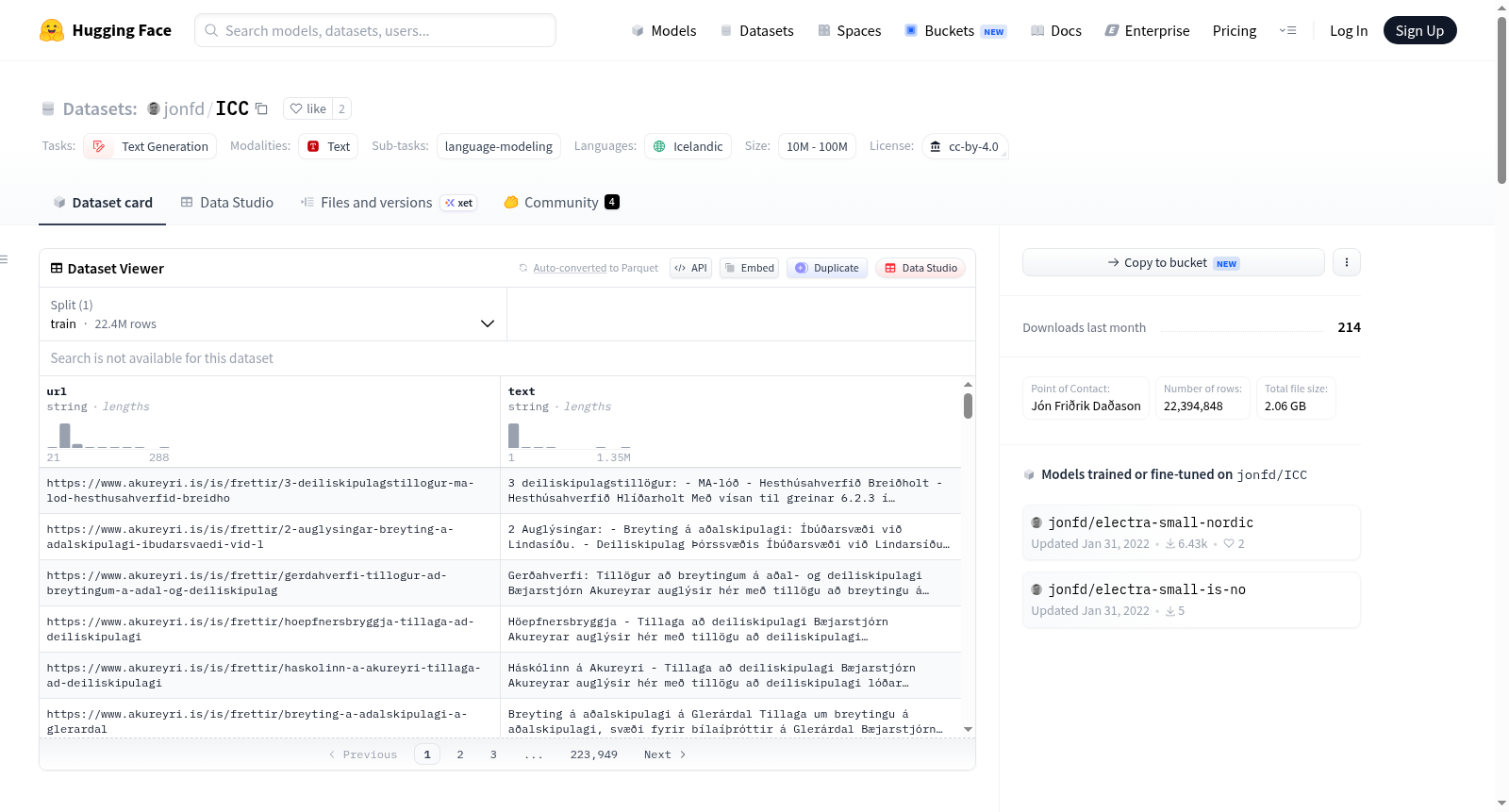Click the Auto-converted to Parquet link
1509x812 pixels.
(x=570, y=268)
